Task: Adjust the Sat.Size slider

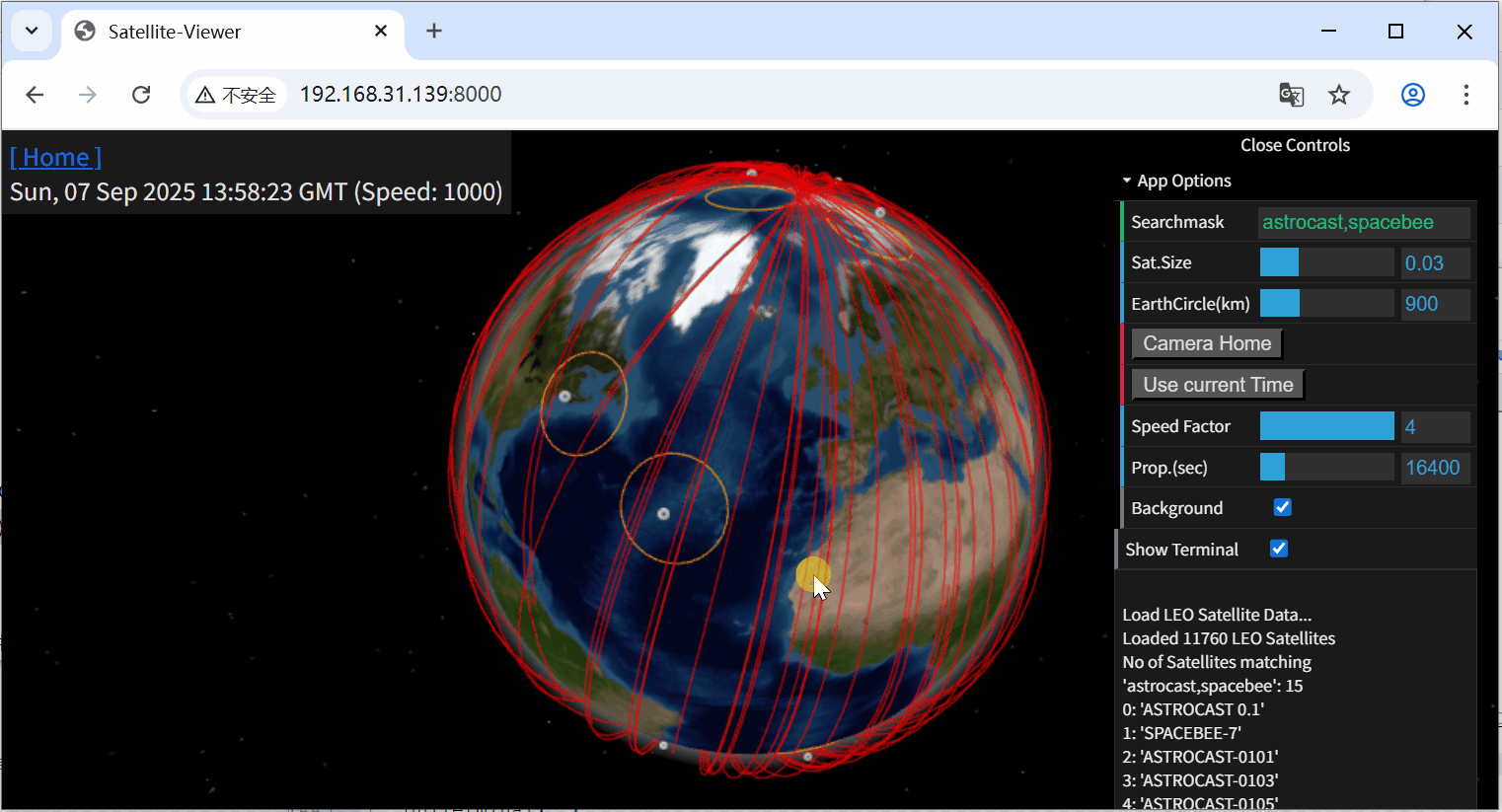Action: pyautogui.click(x=1326, y=262)
